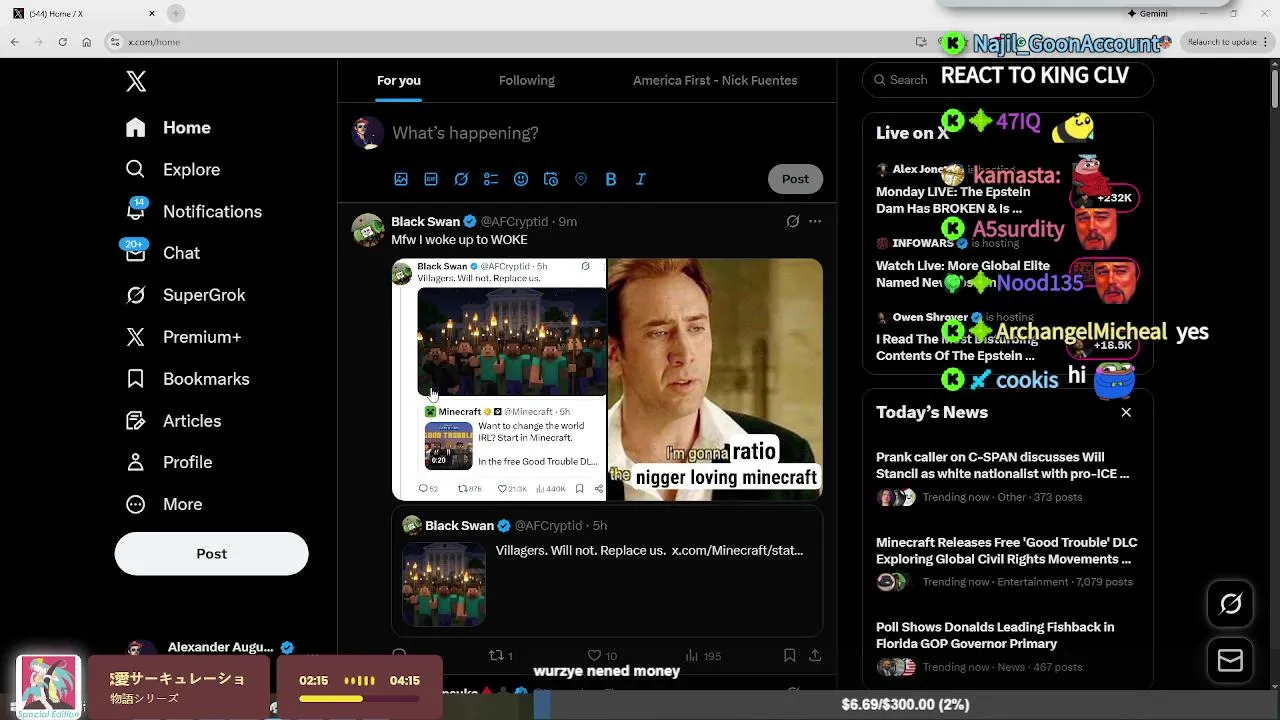Viewport: 1280px width, 720px height.
Task: Open quoted Villagers Will not Replace us post
Action: coord(607,571)
